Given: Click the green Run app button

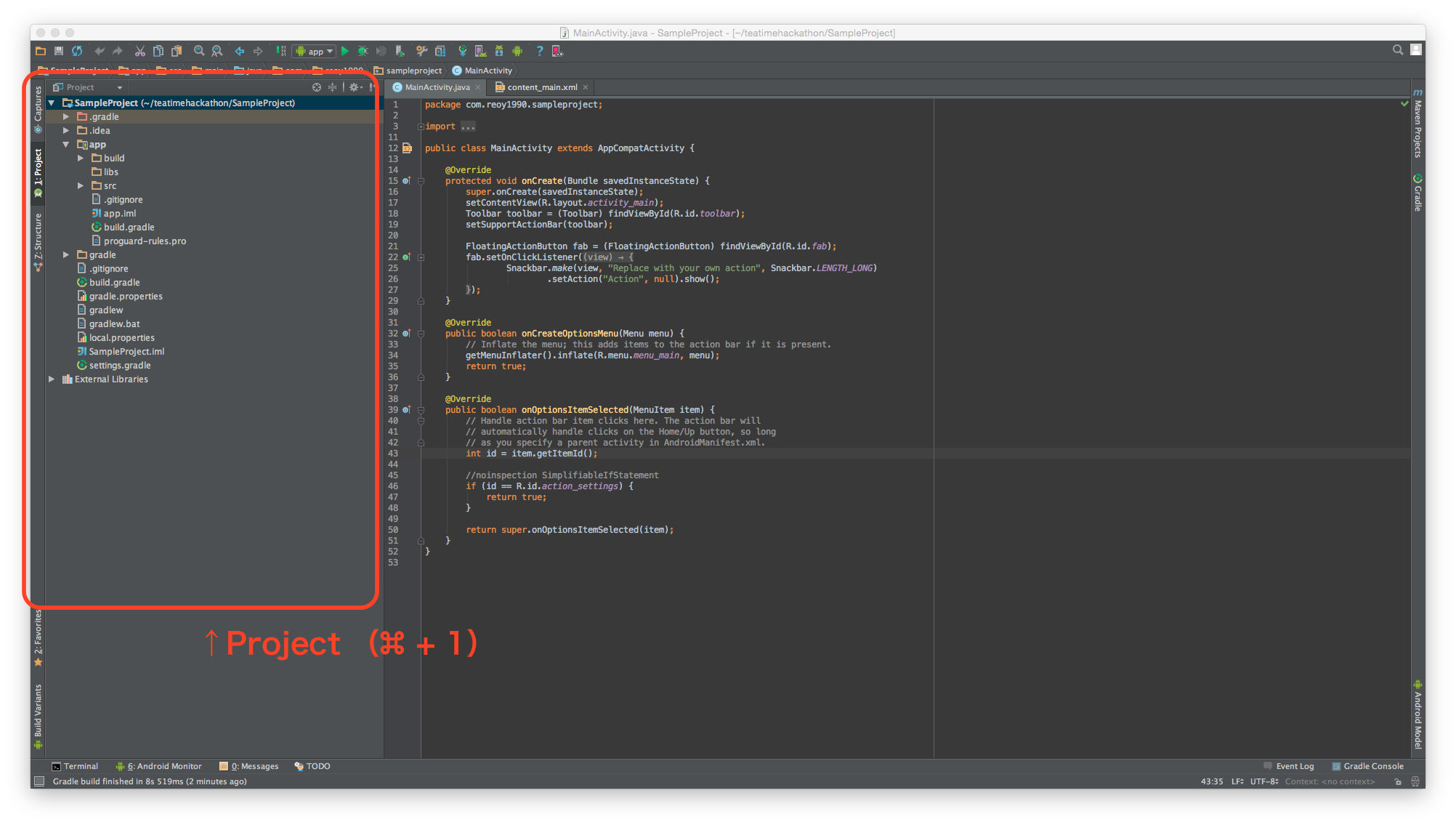Looking at the screenshot, I should (x=345, y=51).
